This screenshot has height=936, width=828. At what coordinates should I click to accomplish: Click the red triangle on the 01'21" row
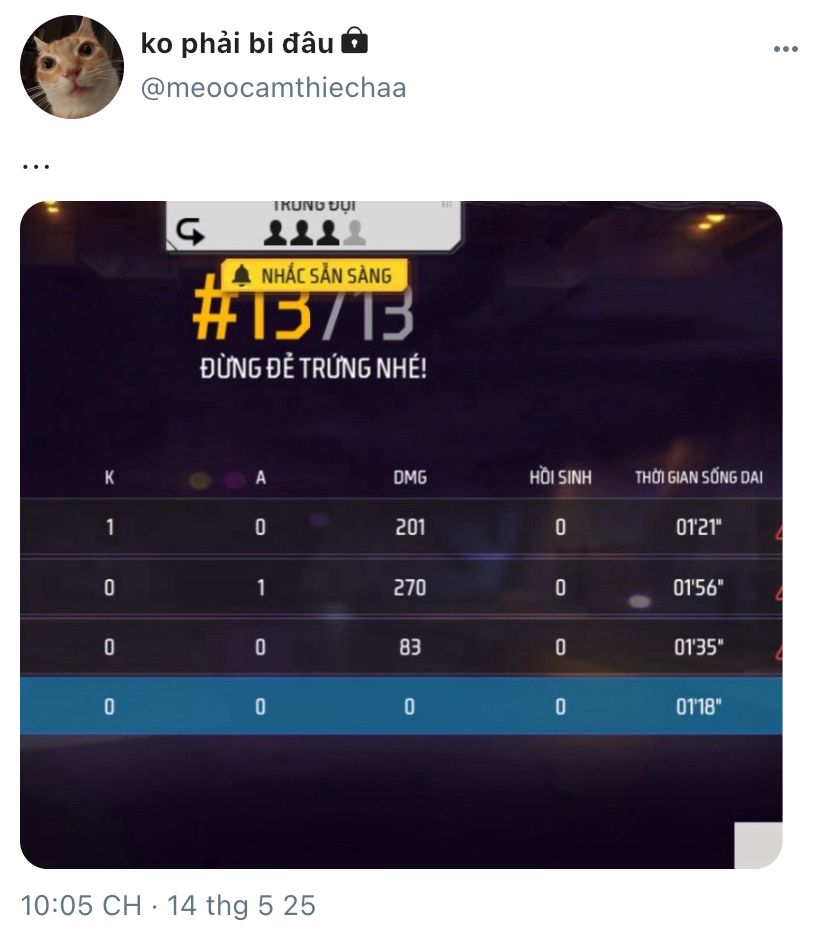[x=778, y=532]
